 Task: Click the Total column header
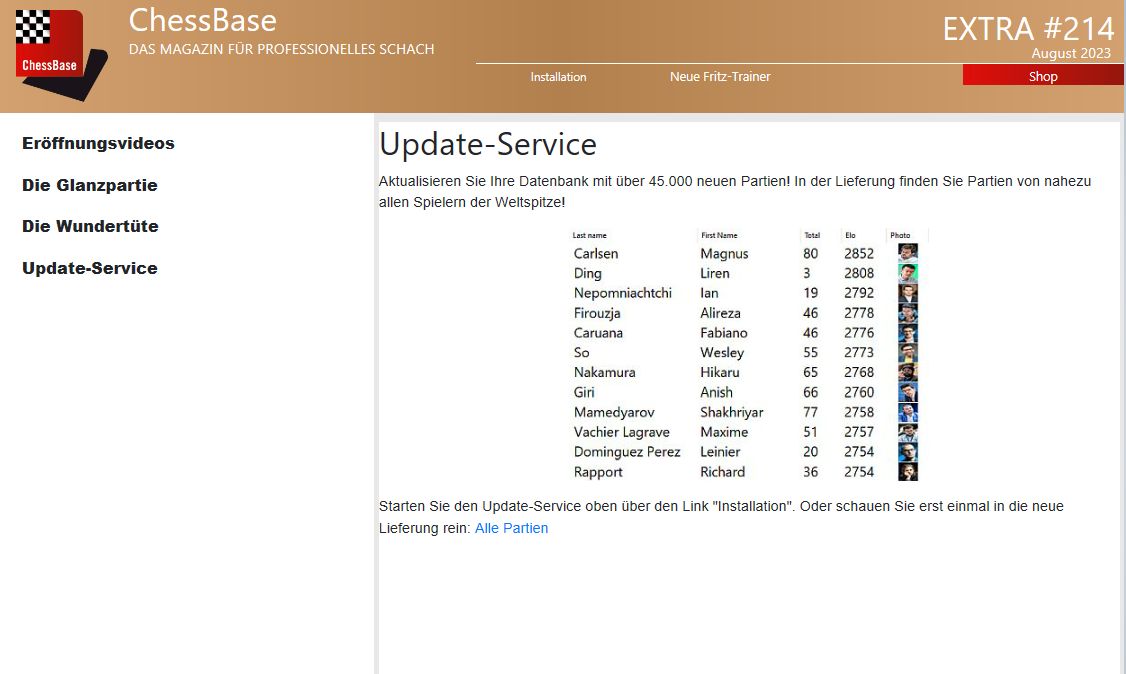812,235
